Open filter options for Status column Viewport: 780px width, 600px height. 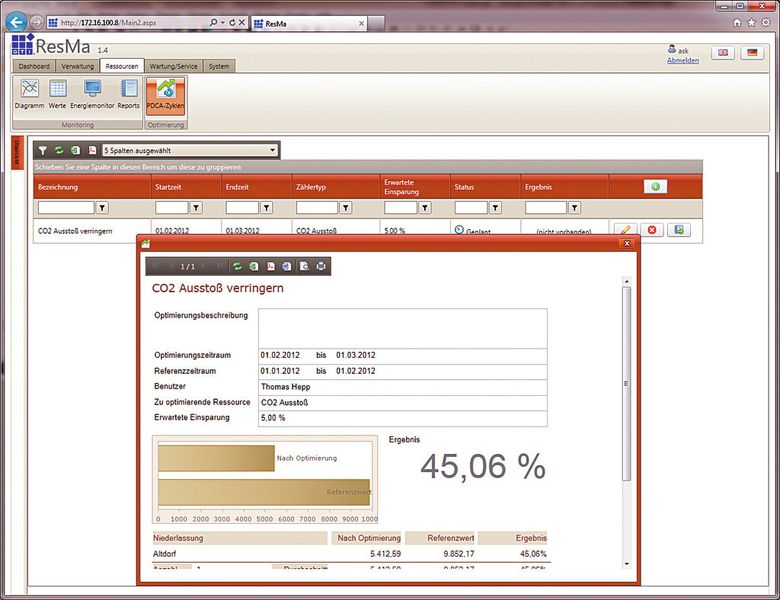coord(495,207)
